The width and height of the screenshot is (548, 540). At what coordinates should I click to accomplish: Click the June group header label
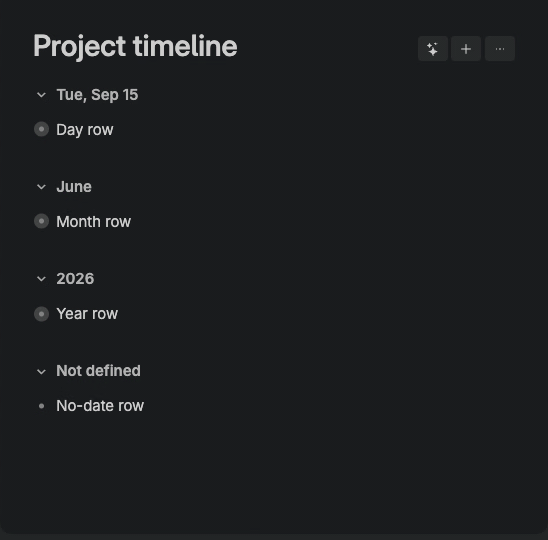(x=74, y=187)
